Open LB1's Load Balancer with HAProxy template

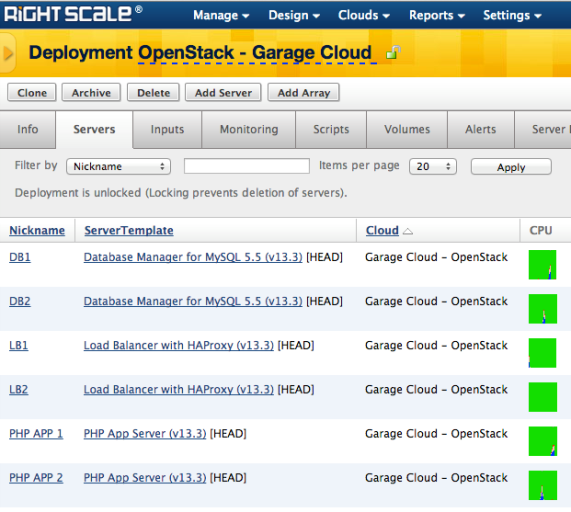pyautogui.click(x=178, y=345)
